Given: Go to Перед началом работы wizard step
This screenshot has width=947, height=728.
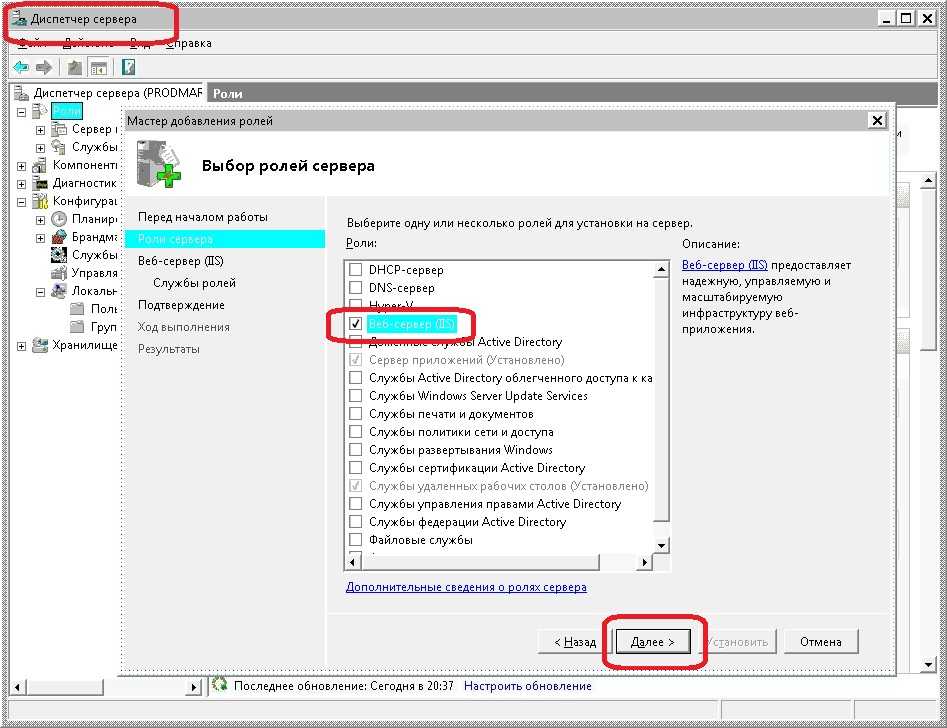Looking at the screenshot, I should (x=203, y=217).
